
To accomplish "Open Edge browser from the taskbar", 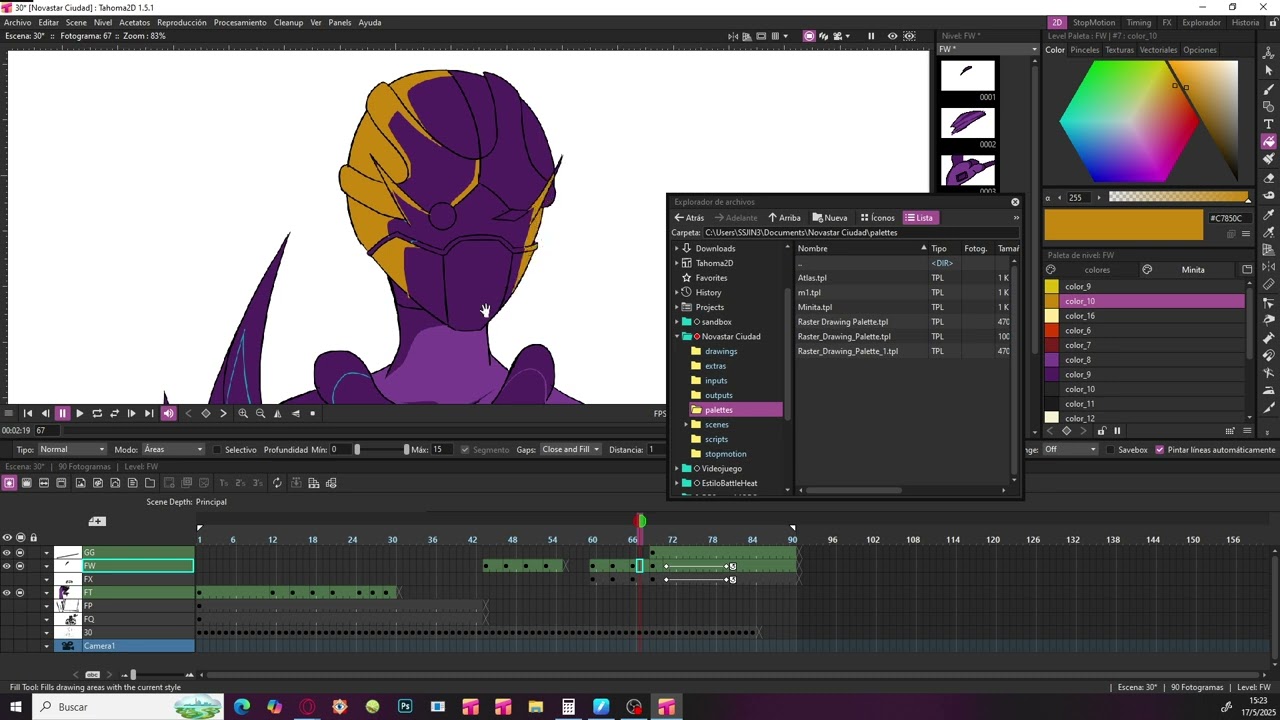I will coord(242,707).
